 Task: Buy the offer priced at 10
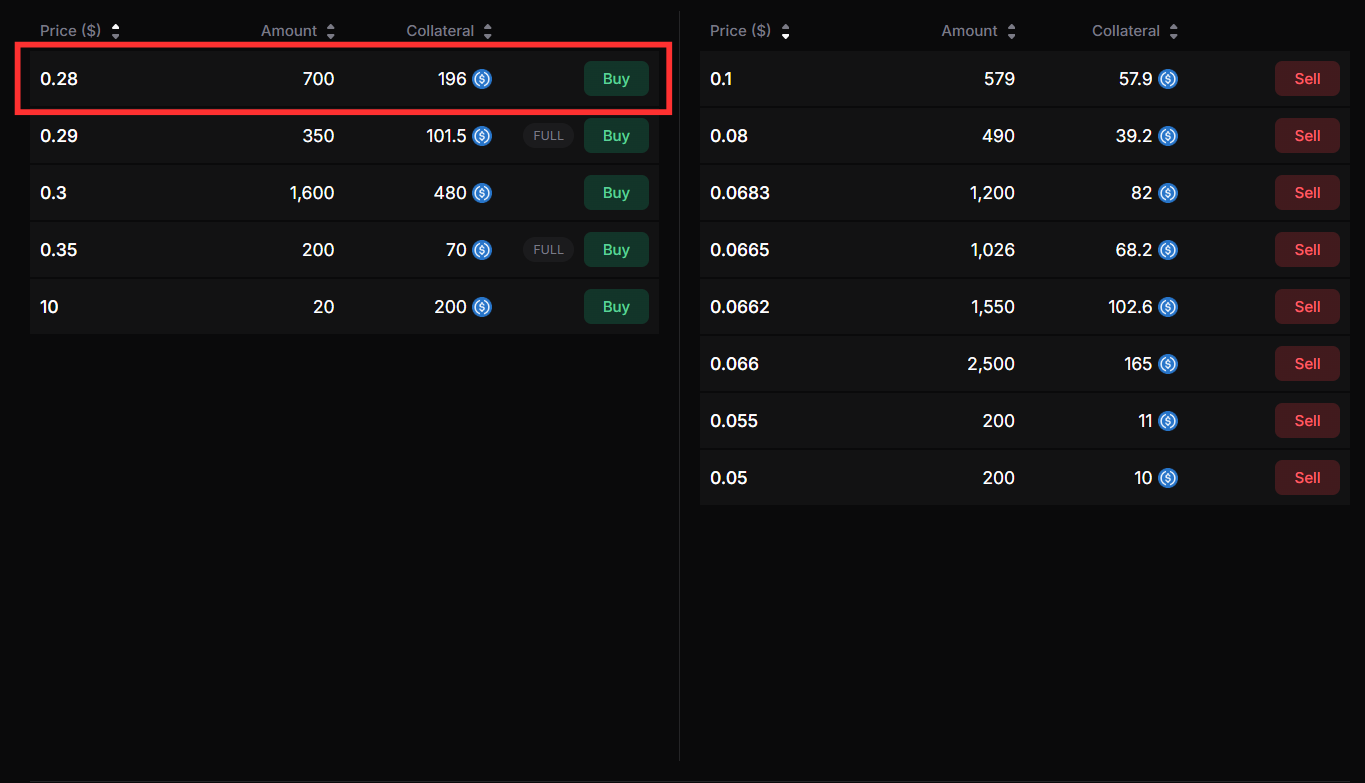tap(616, 307)
